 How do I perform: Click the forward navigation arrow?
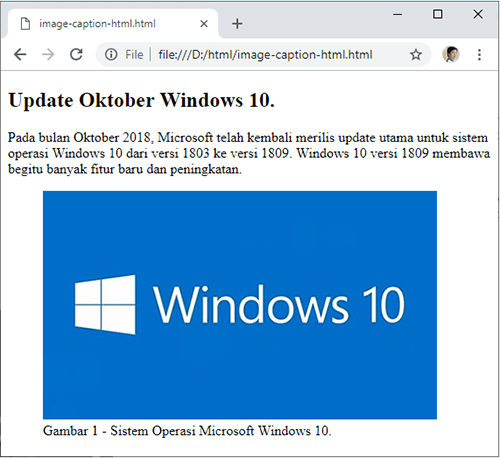point(48,54)
